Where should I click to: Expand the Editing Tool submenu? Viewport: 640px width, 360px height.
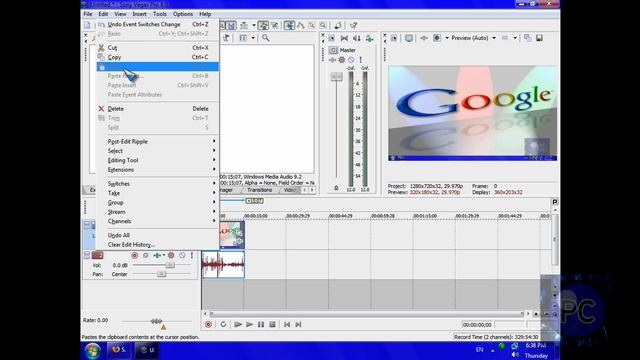[x=157, y=160]
